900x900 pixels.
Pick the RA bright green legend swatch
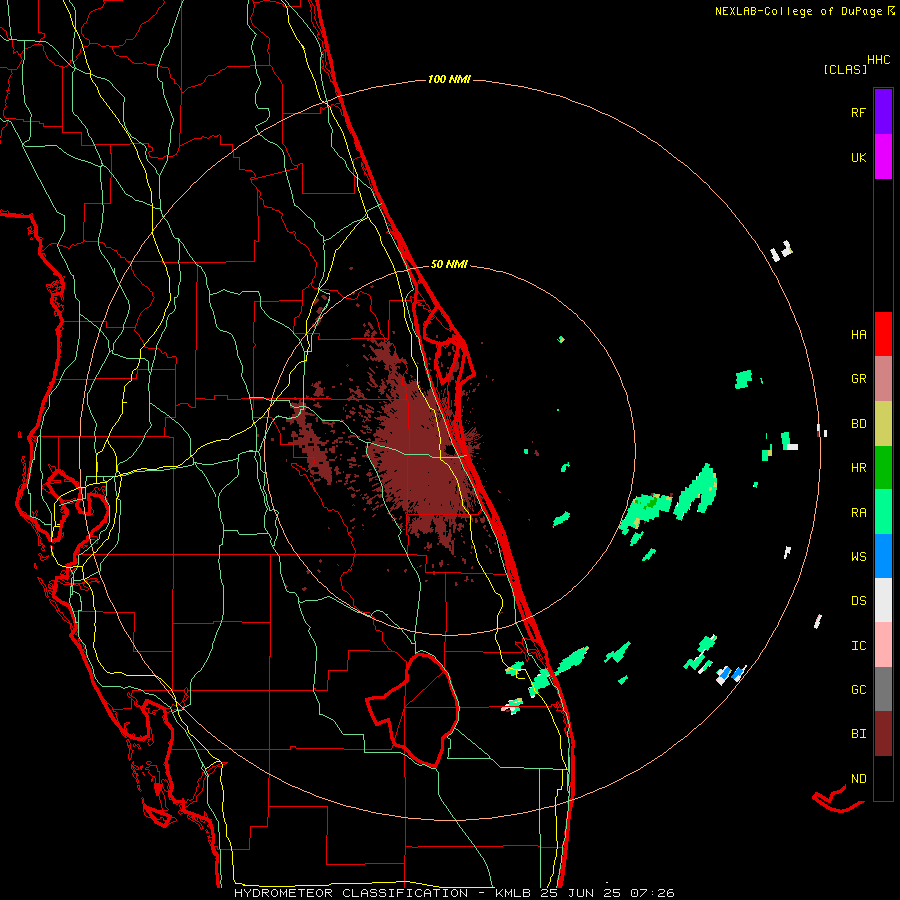tap(883, 512)
